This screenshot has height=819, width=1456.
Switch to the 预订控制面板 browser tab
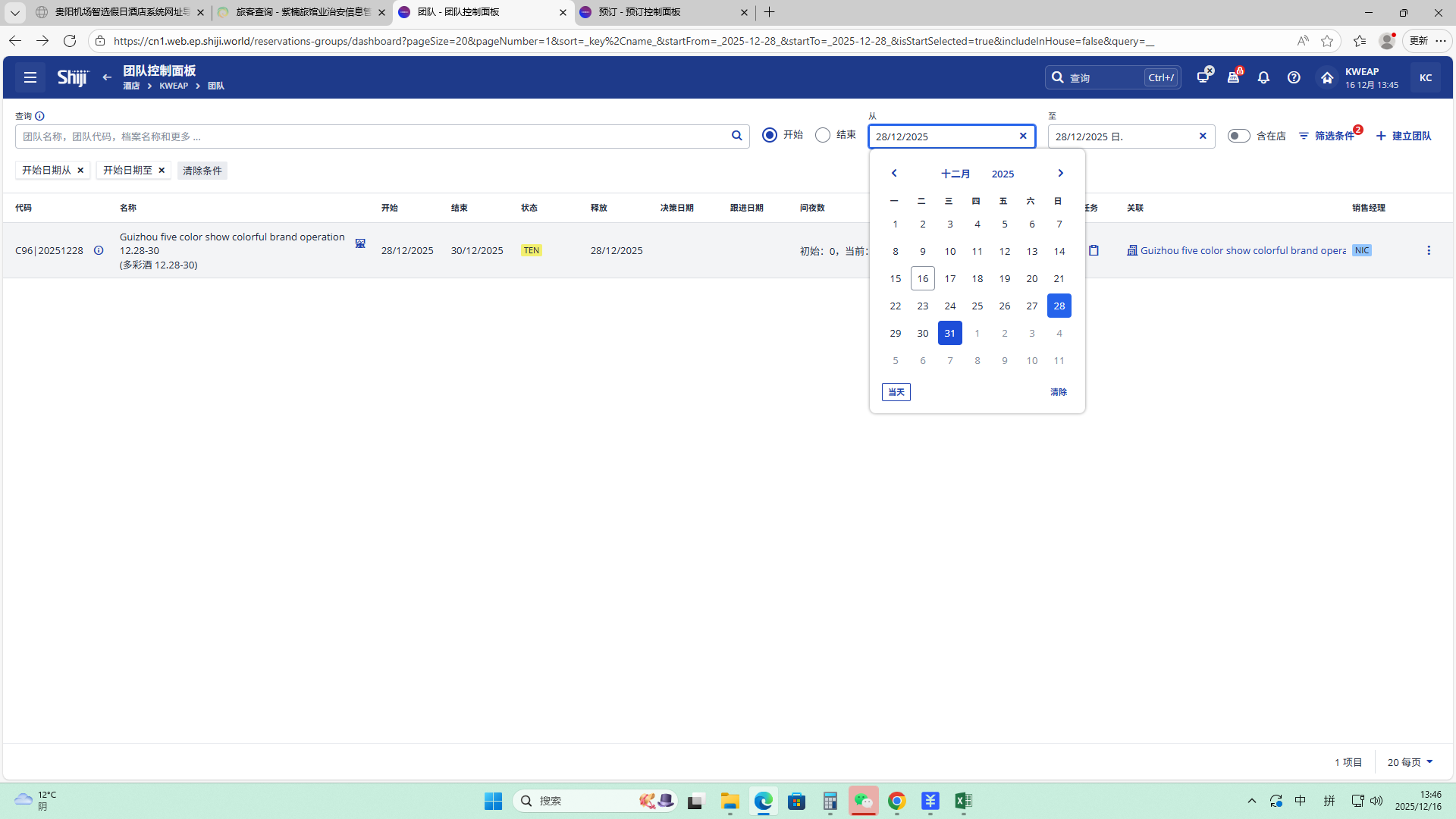[652, 12]
